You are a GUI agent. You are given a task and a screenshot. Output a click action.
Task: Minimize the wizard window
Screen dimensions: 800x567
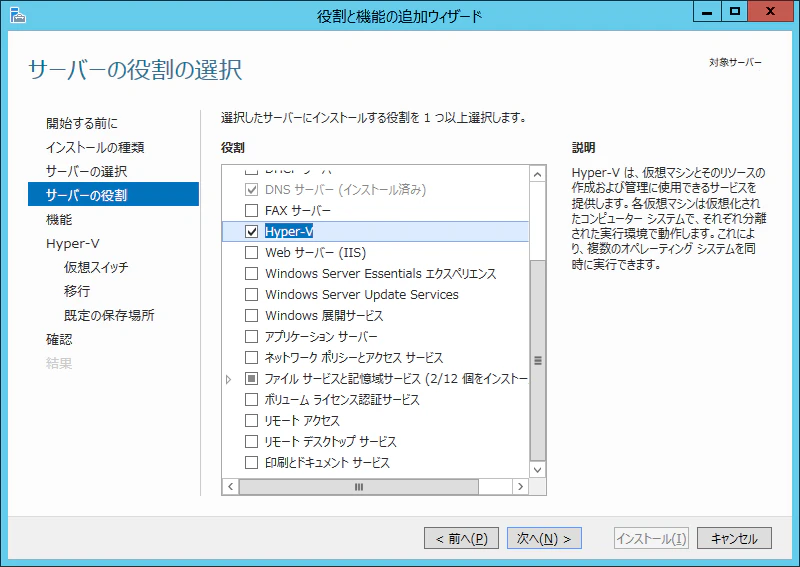707,11
